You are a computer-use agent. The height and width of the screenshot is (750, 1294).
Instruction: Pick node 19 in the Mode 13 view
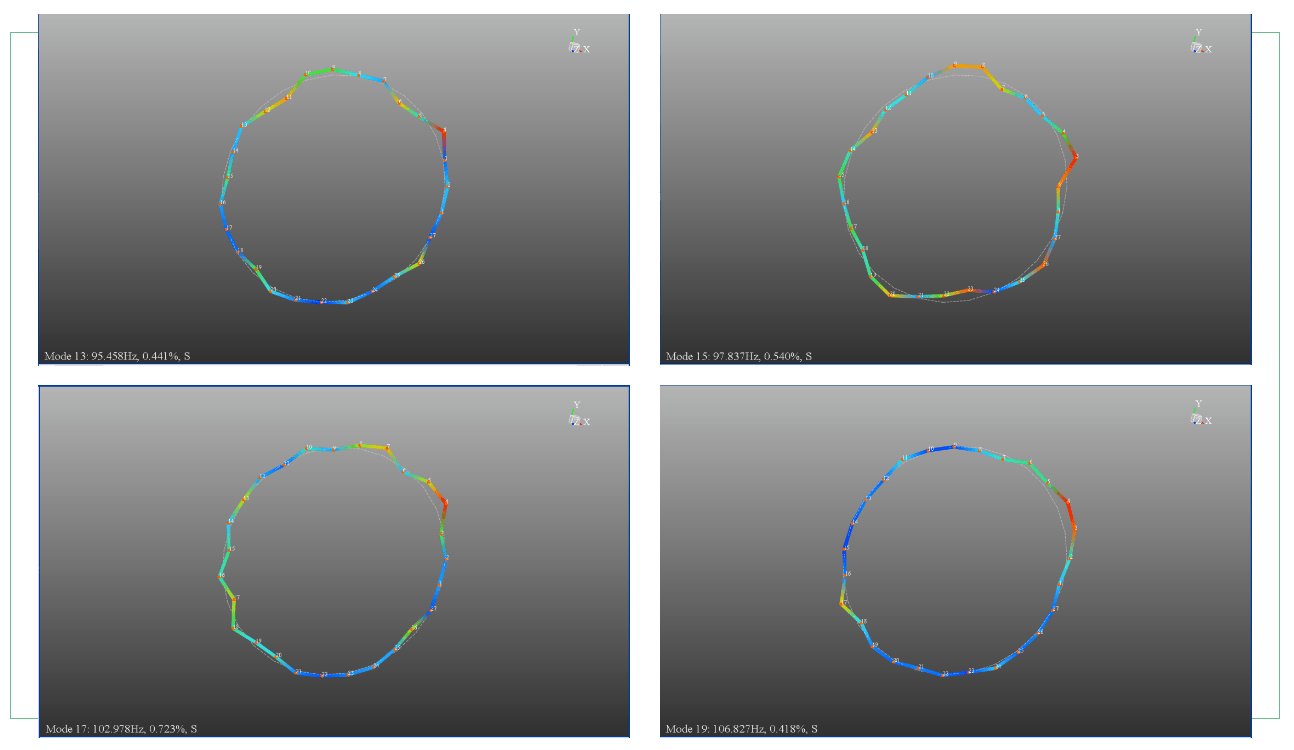point(258,268)
